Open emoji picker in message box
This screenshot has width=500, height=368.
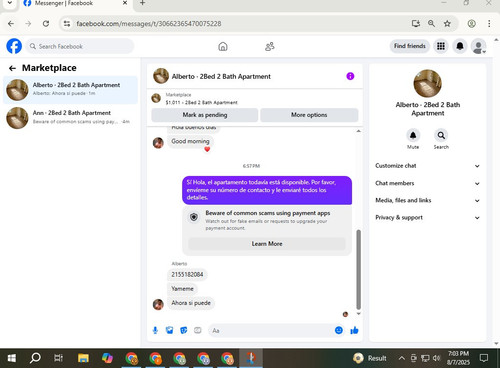pos(339,330)
